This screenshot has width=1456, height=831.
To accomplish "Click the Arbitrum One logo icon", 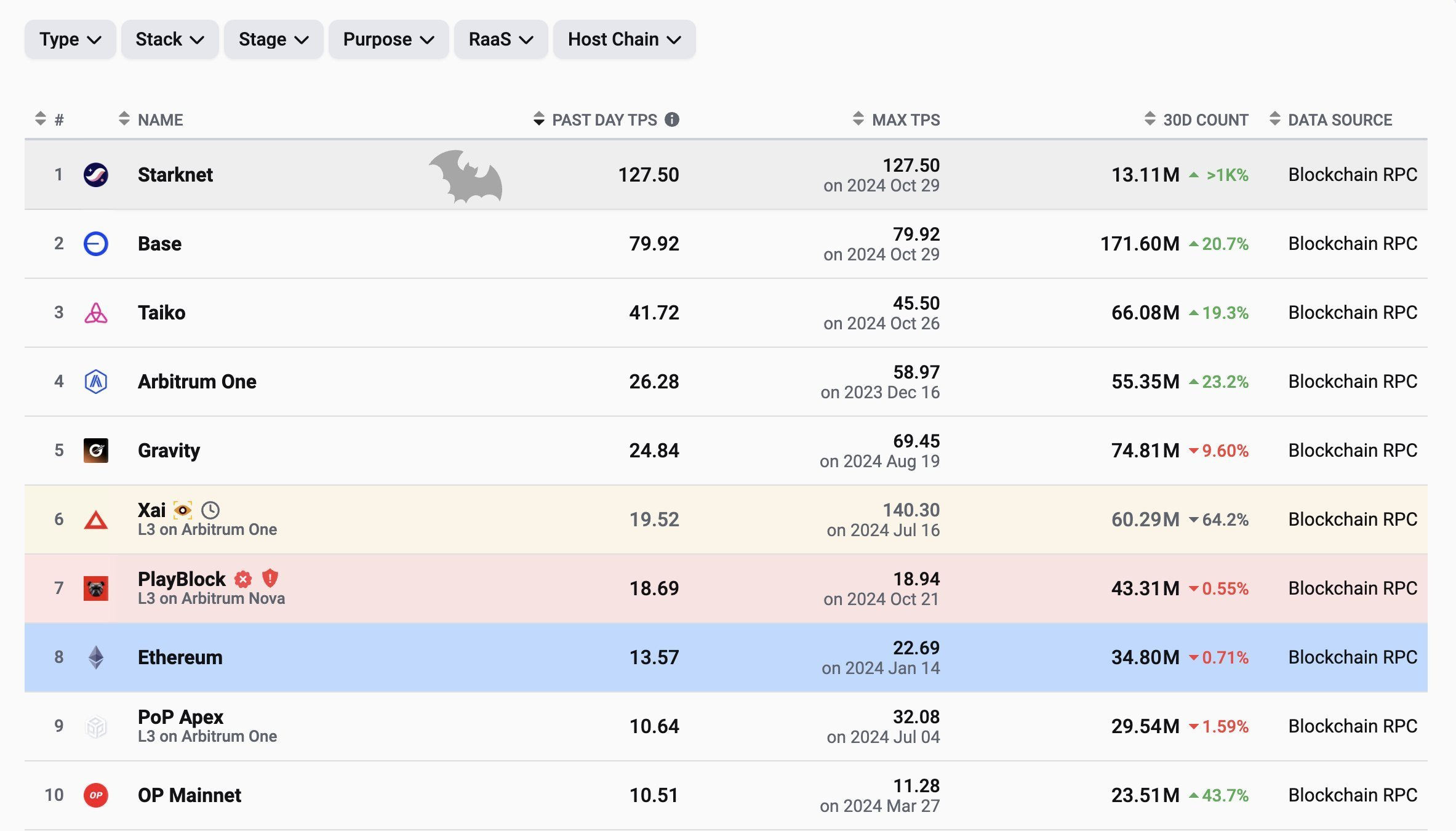I will [96, 382].
